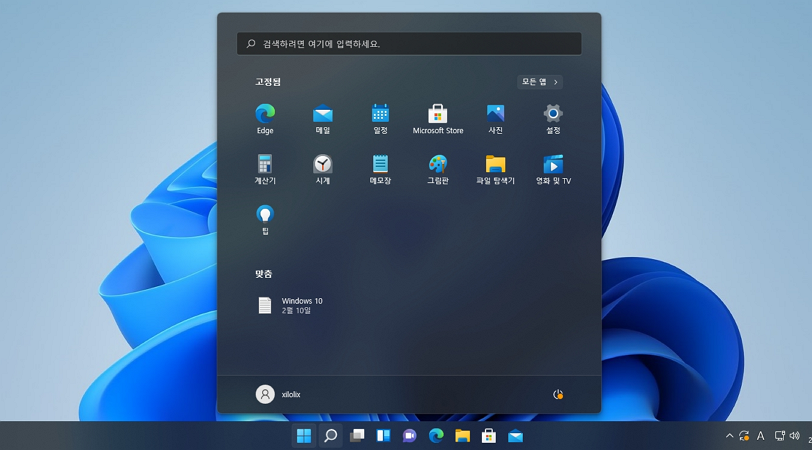
Task: Open the power options button
Action: 558,395
